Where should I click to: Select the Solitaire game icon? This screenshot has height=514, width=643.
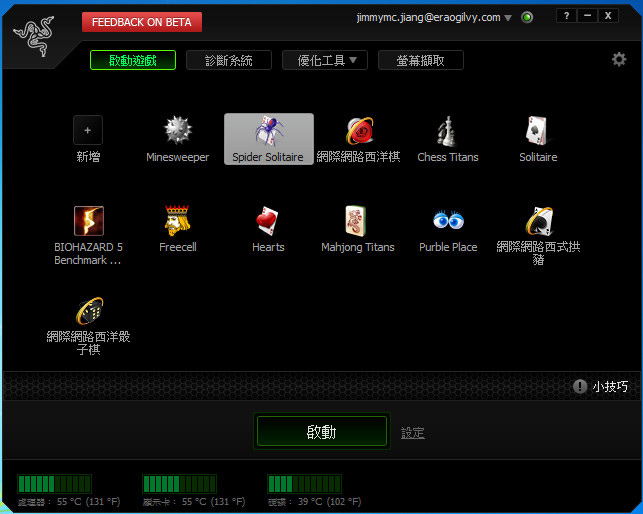point(538,130)
